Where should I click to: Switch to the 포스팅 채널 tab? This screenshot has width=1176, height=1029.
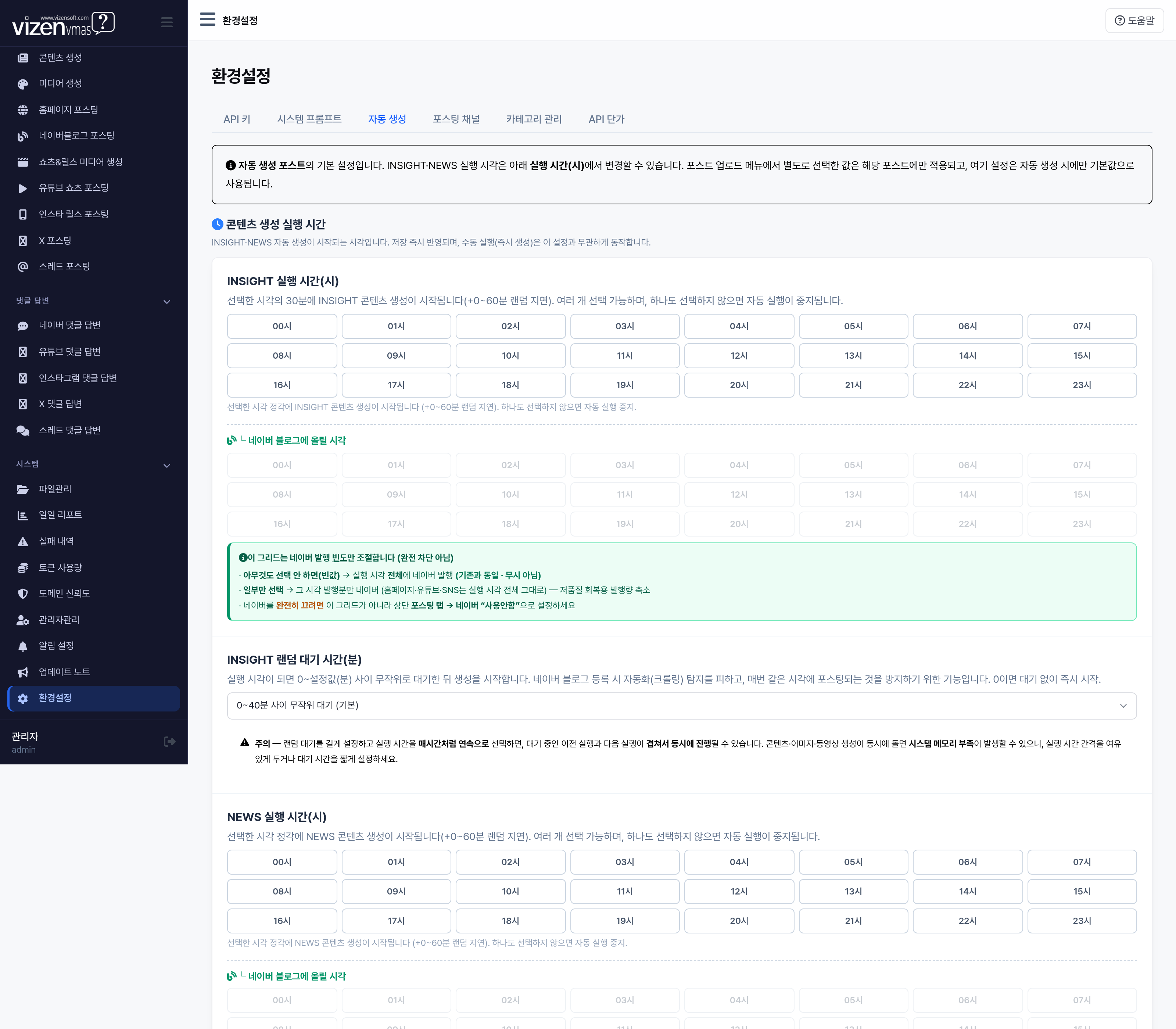tap(456, 119)
